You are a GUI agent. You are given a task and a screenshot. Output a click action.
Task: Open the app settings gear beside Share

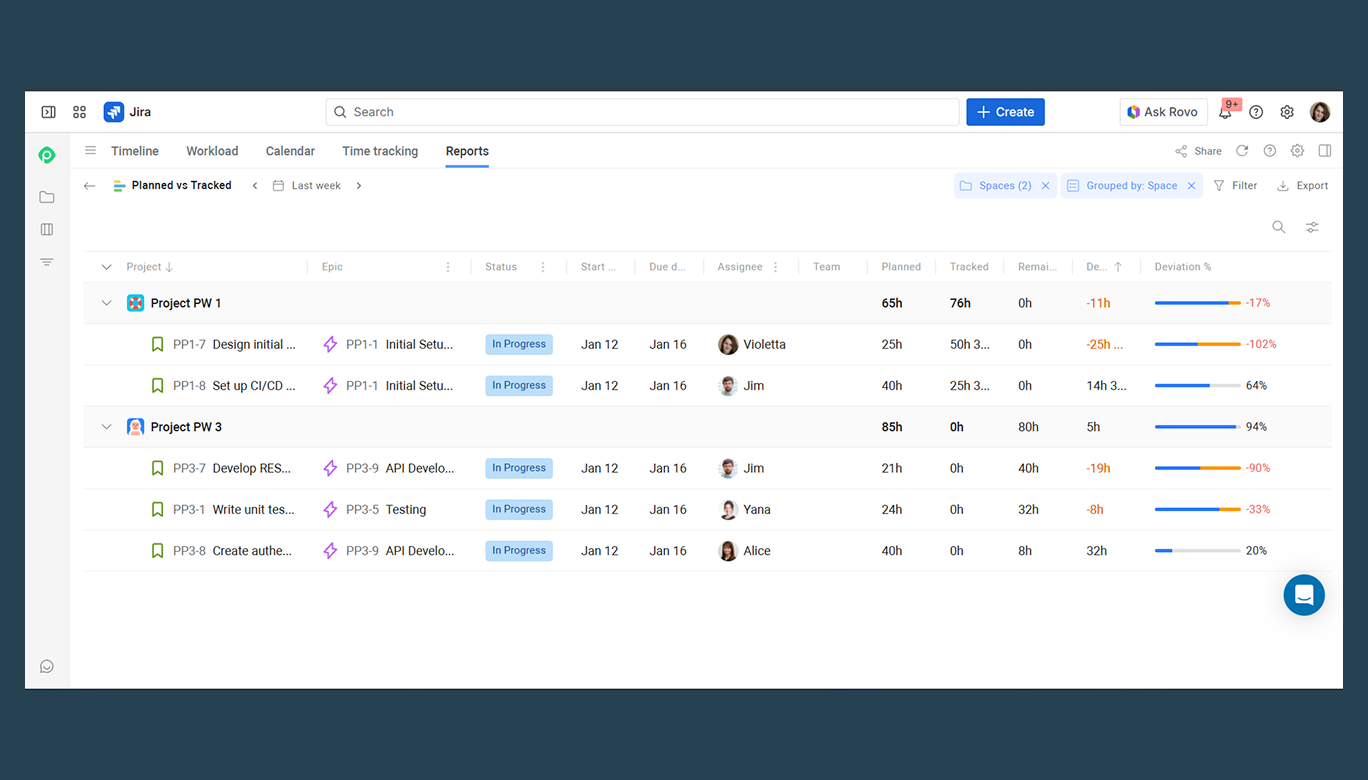coord(1297,151)
